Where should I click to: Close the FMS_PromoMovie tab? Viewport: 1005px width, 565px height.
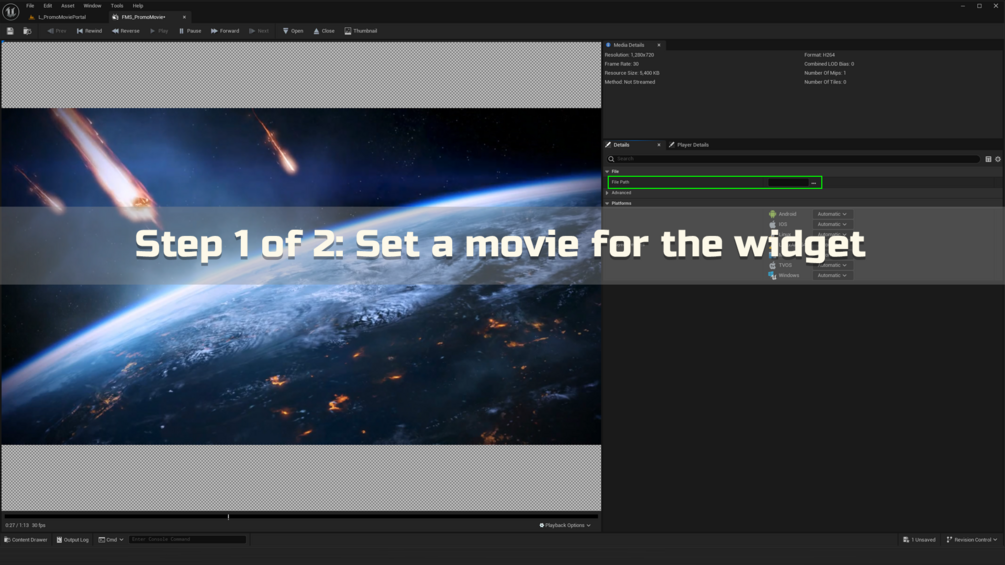click(x=185, y=17)
